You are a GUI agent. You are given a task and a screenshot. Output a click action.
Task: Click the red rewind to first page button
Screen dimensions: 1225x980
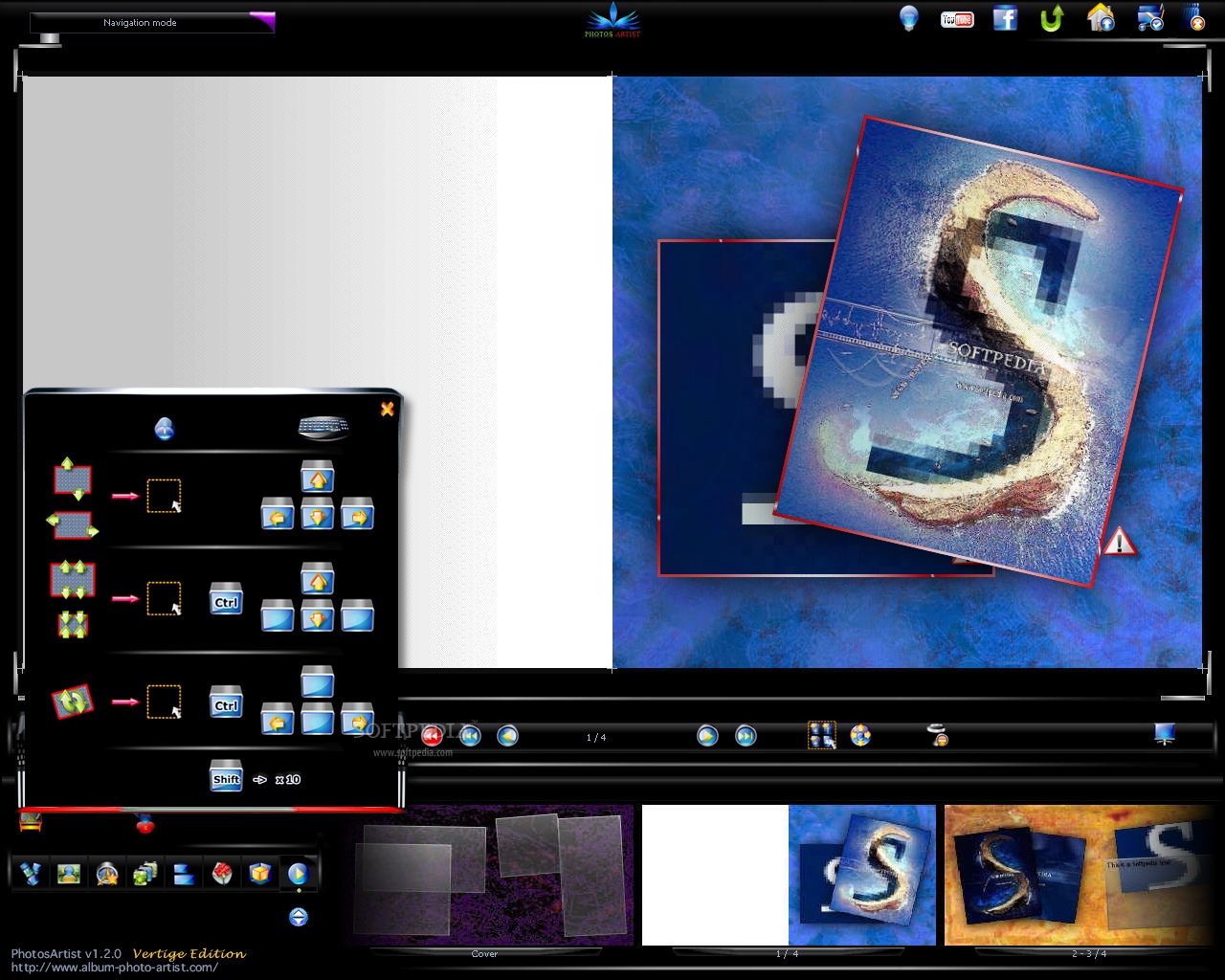(x=432, y=735)
